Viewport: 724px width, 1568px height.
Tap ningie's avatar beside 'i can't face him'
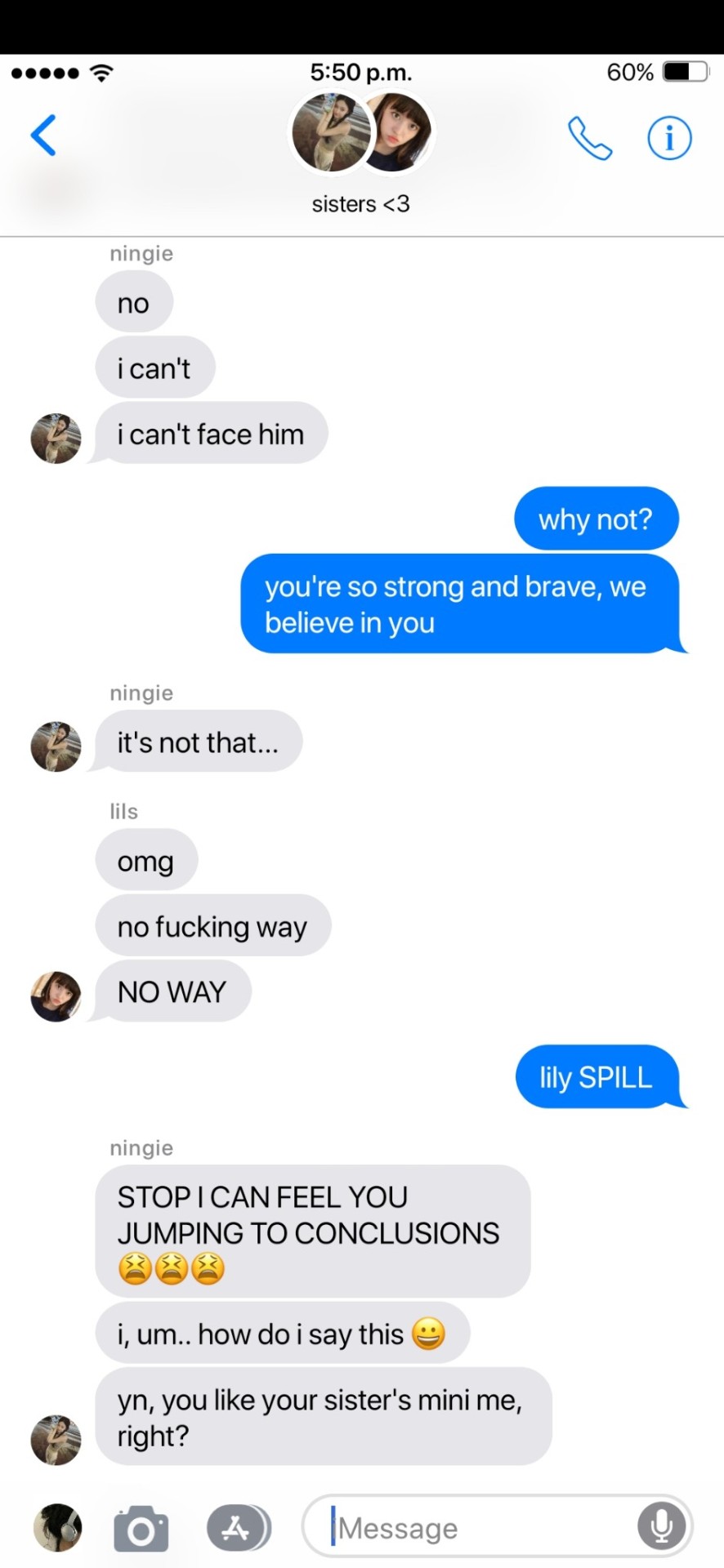(56, 439)
